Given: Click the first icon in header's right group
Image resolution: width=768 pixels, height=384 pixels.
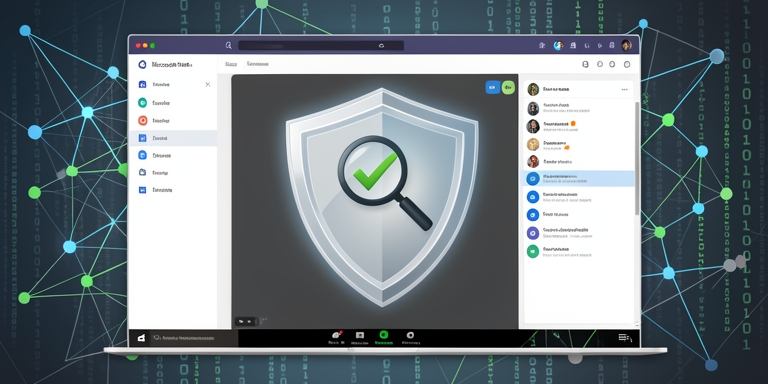Looking at the screenshot, I should pos(584,64).
